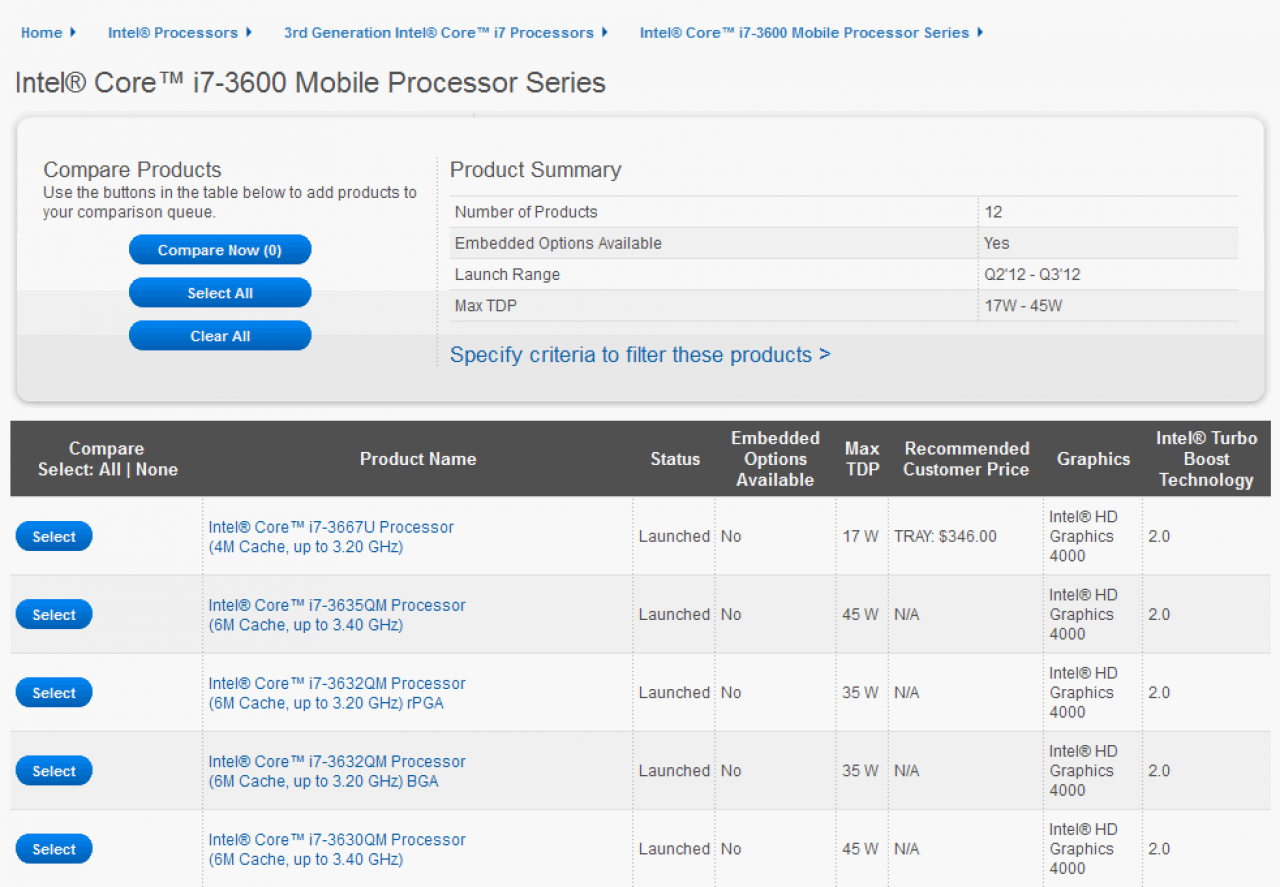Click the Compare Now (0) button
This screenshot has height=887, width=1280.
tap(220, 250)
